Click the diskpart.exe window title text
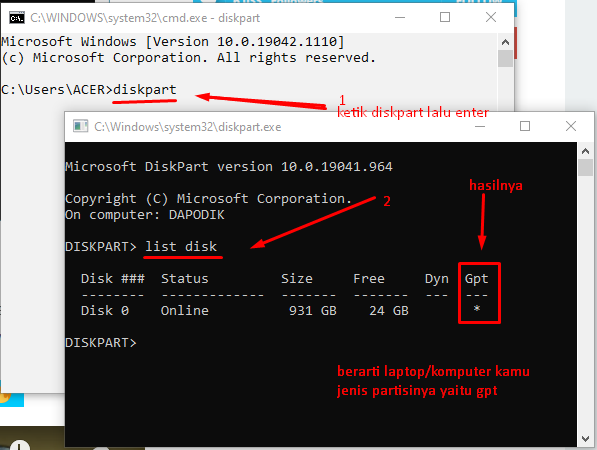597x450 pixels. 188,127
